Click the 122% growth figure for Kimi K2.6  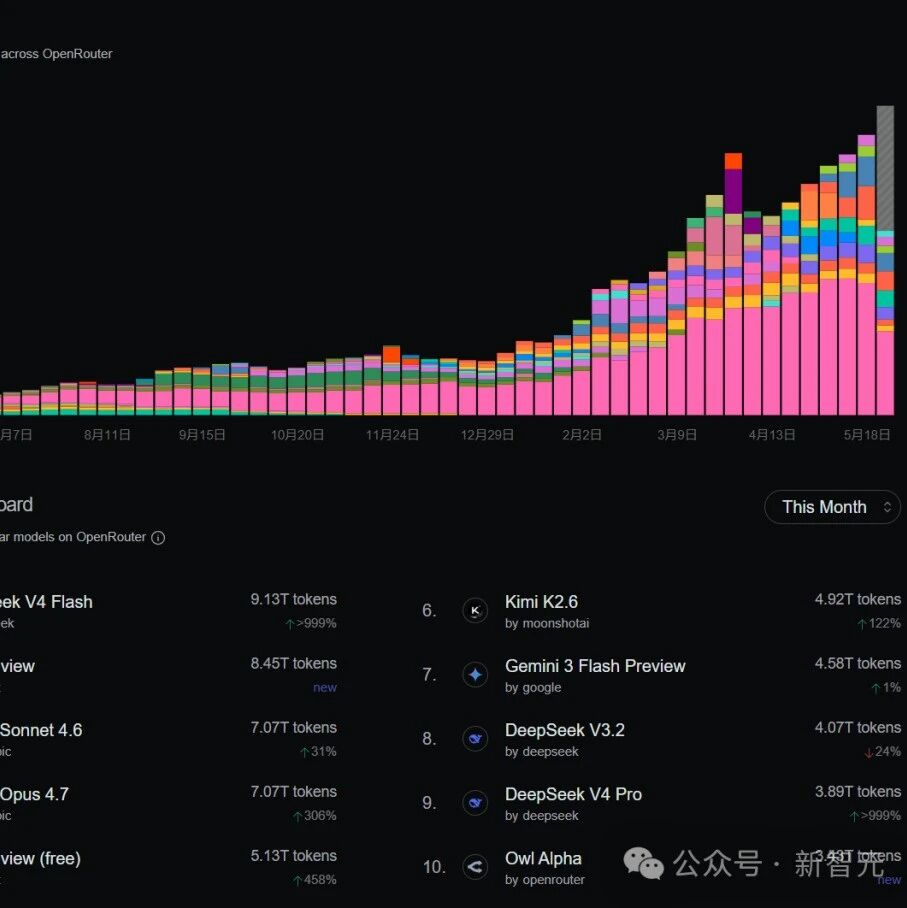click(x=879, y=624)
